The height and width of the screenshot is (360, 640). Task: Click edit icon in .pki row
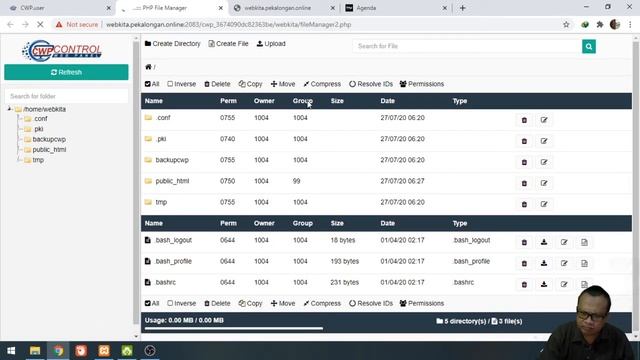pos(544,141)
